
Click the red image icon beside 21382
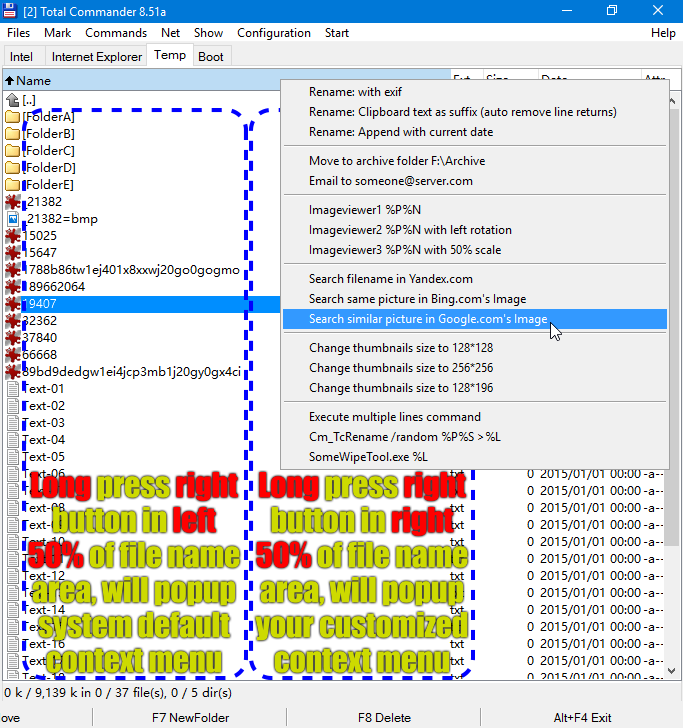click(13, 202)
